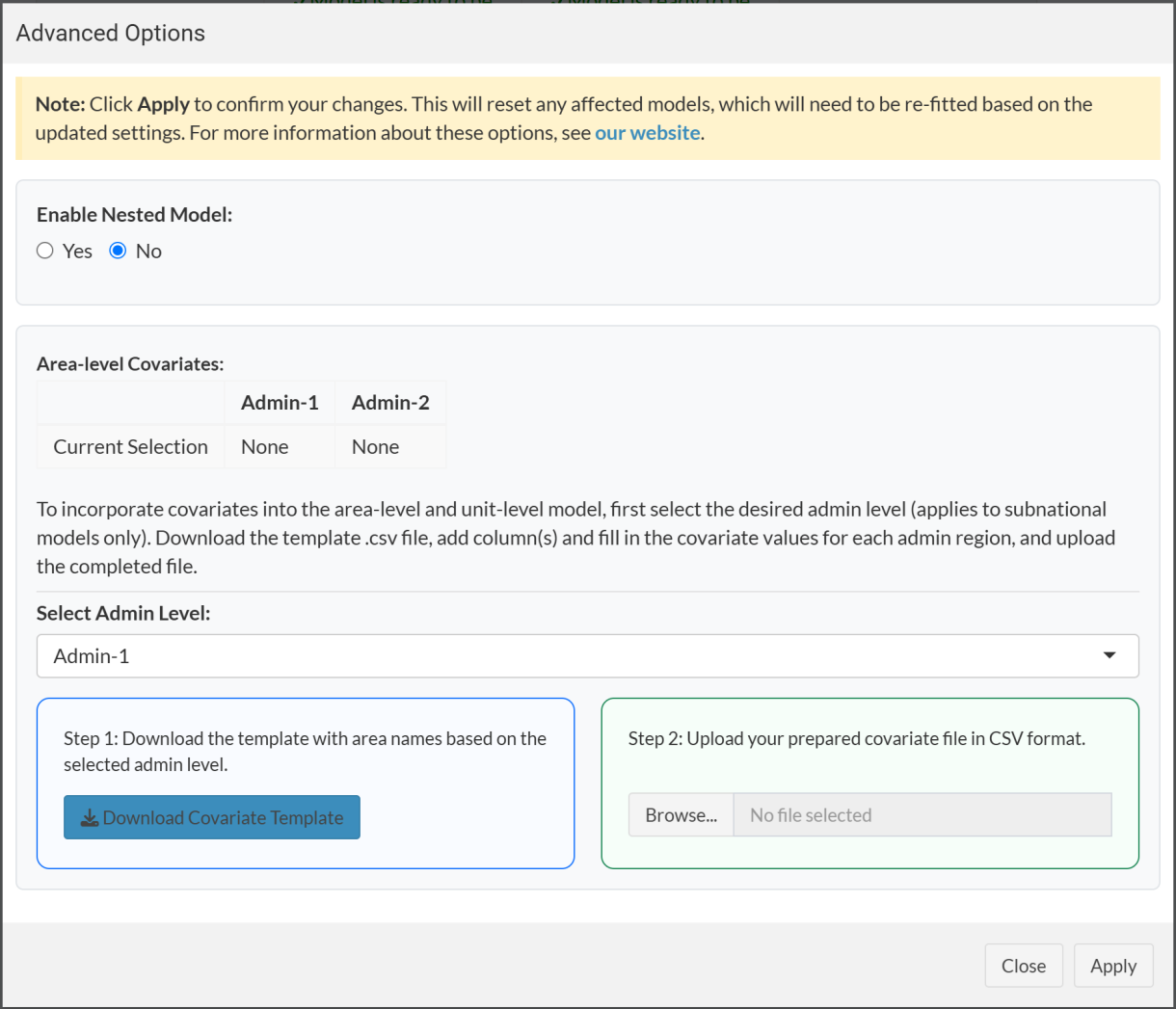The height and width of the screenshot is (1009, 1176).
Task: Click the Step 1 instruction text
Action: [305, 752]
